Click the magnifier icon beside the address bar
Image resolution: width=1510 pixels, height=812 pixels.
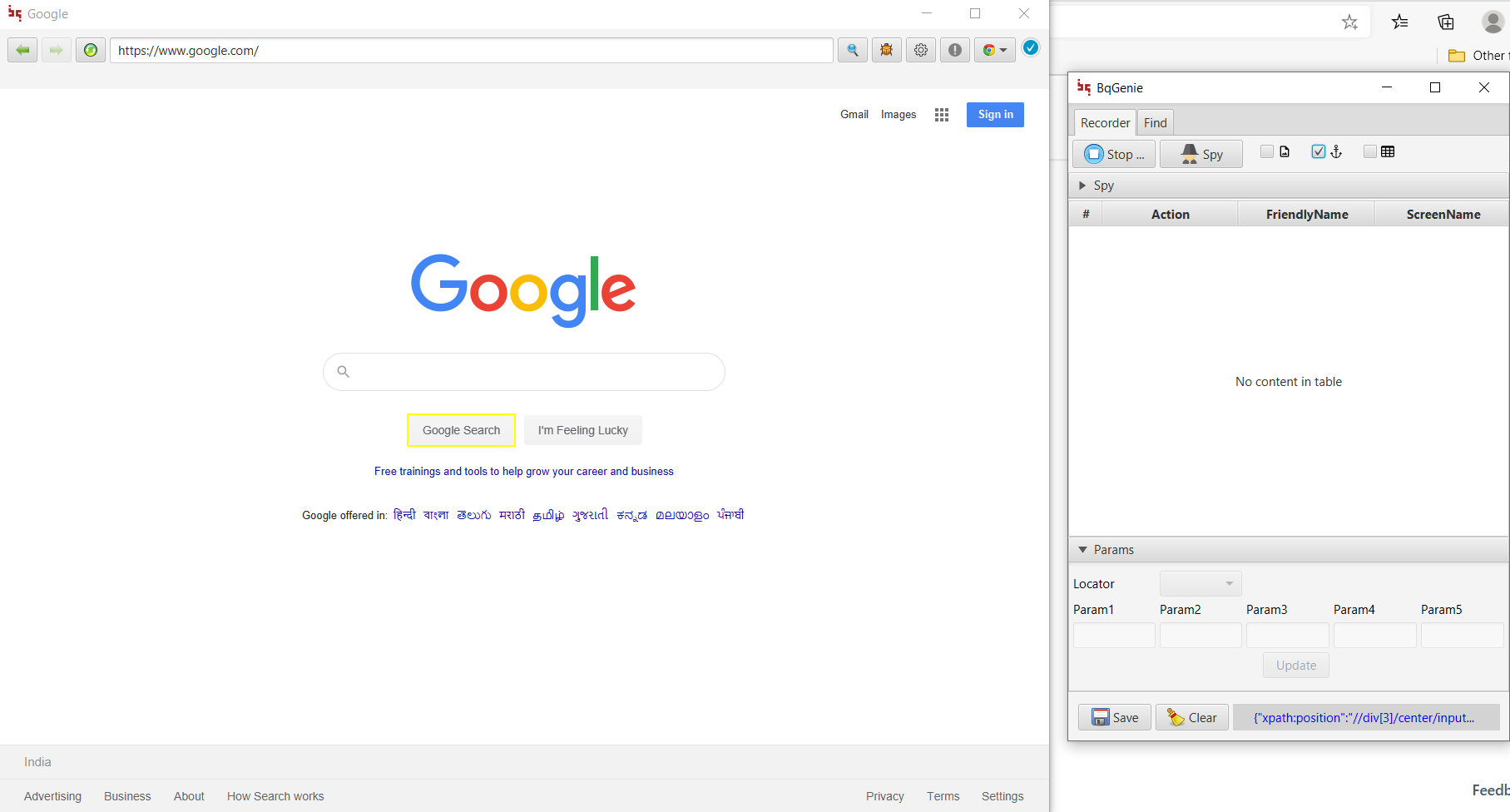(853, 50)
